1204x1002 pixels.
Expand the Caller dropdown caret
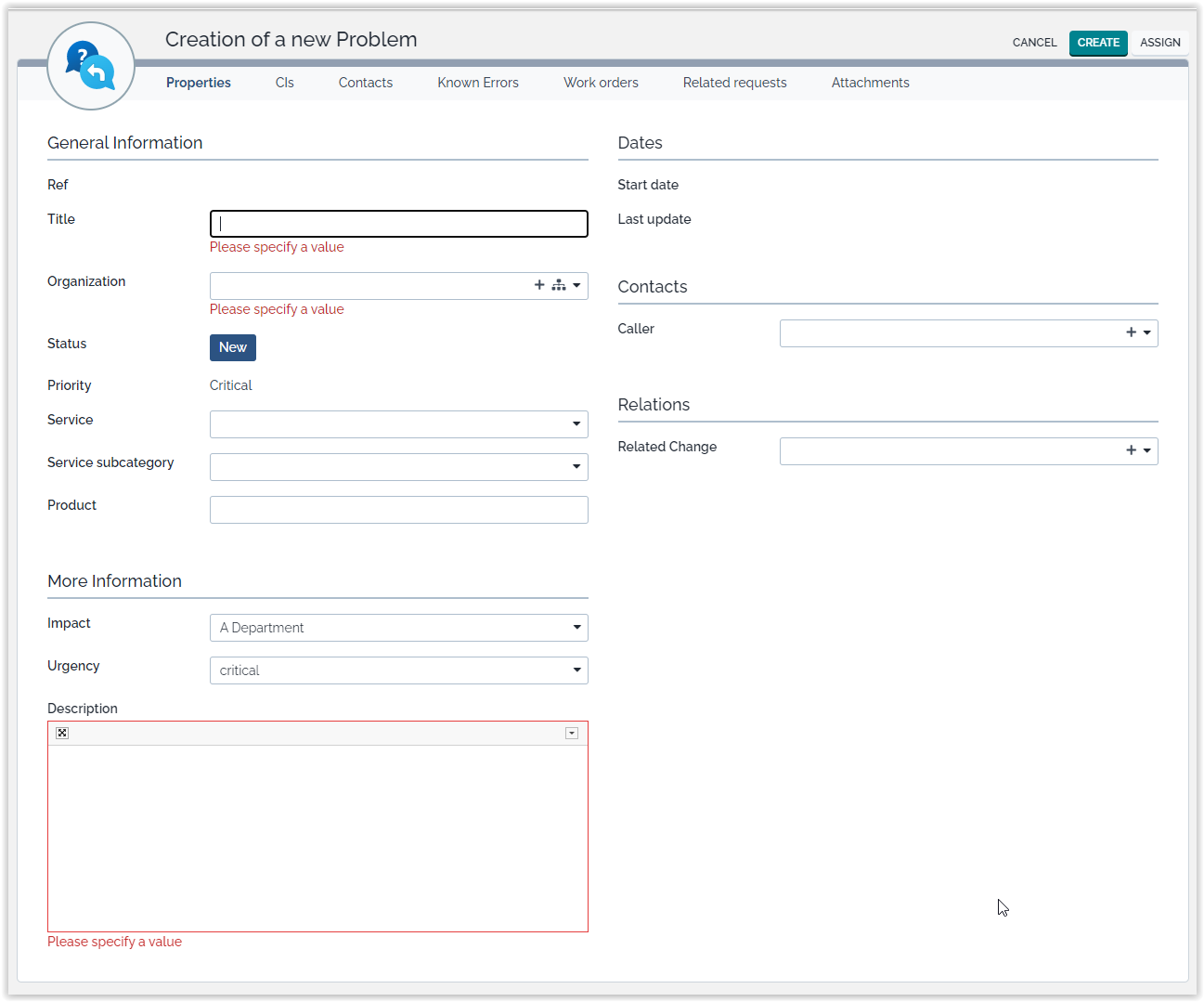point(1147,332)
